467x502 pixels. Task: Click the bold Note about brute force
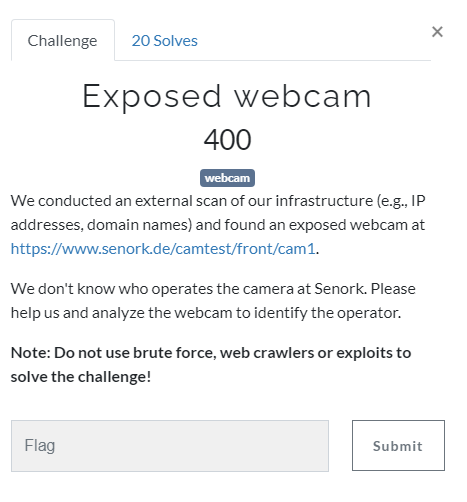point(211,365)
